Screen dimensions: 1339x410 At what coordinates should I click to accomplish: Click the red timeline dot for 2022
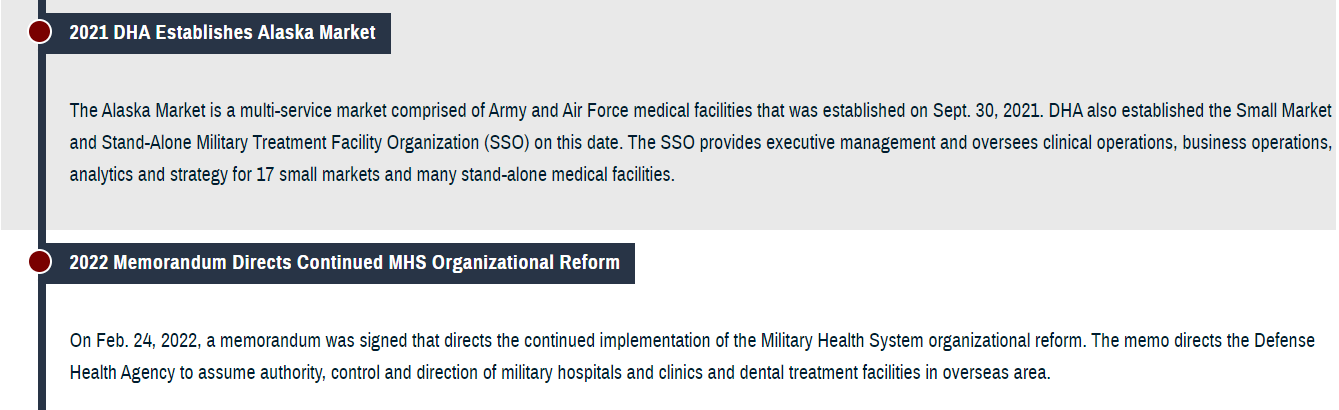point(39,262)
